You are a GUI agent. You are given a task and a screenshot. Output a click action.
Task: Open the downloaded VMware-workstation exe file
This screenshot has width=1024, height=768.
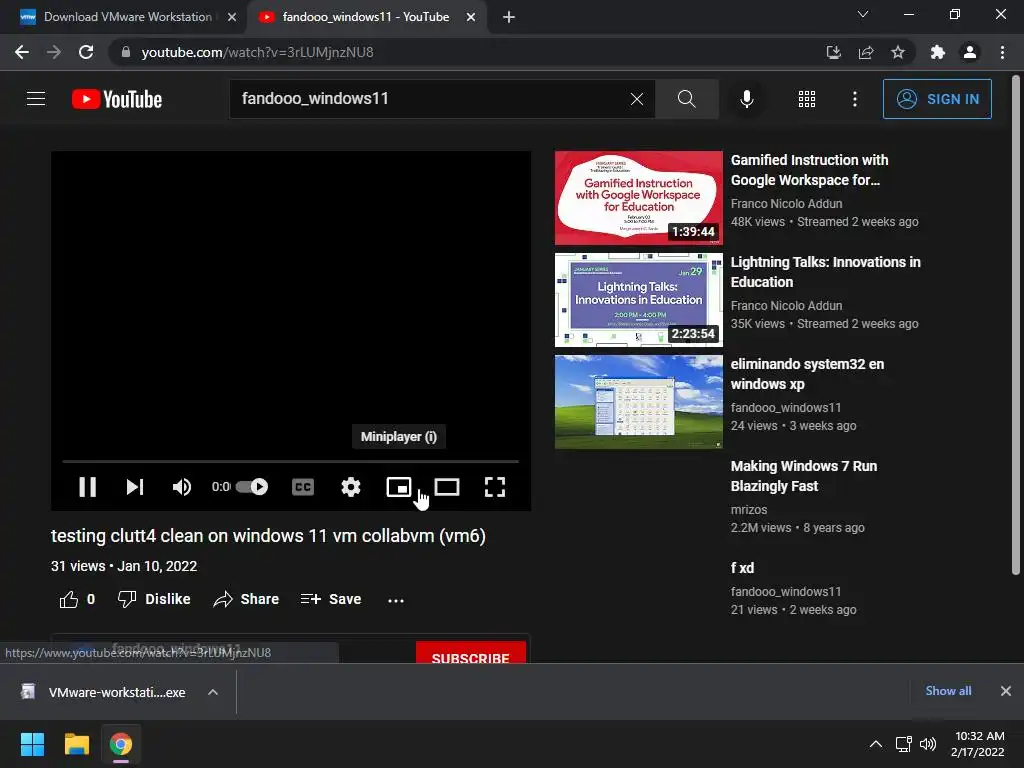tap(104, 692)
